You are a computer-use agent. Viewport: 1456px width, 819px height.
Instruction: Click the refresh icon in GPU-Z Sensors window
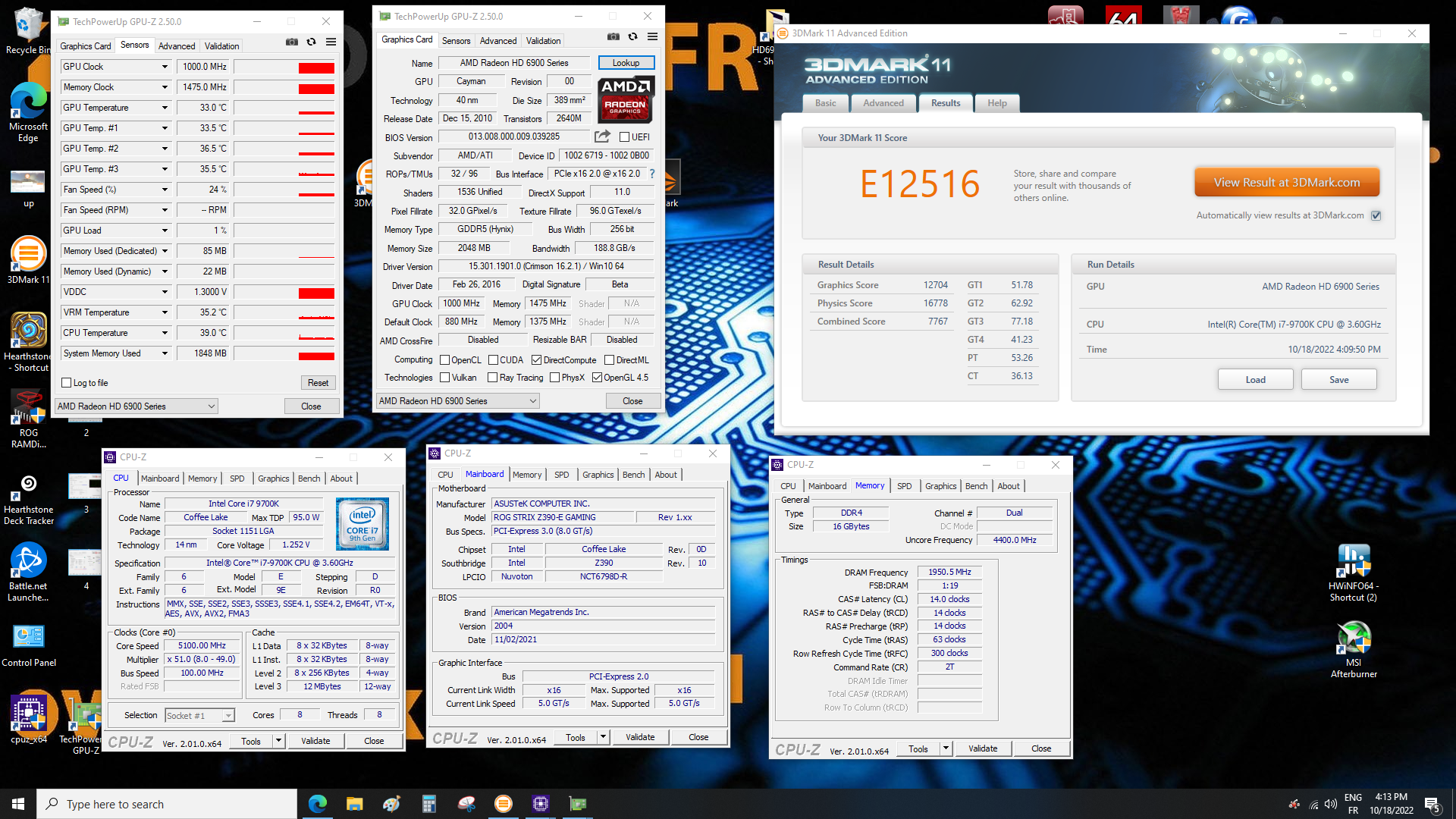(x=311, y=42)
